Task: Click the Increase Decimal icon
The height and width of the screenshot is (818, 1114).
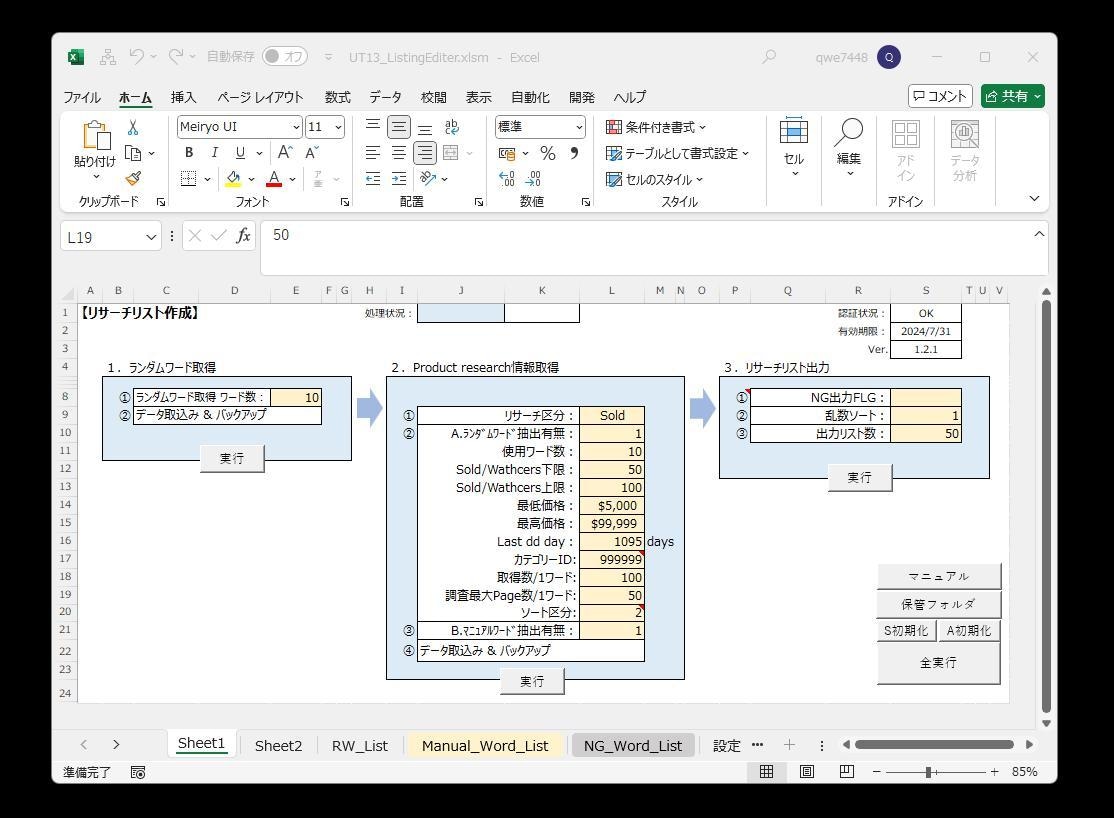Action: pos(507,178)
